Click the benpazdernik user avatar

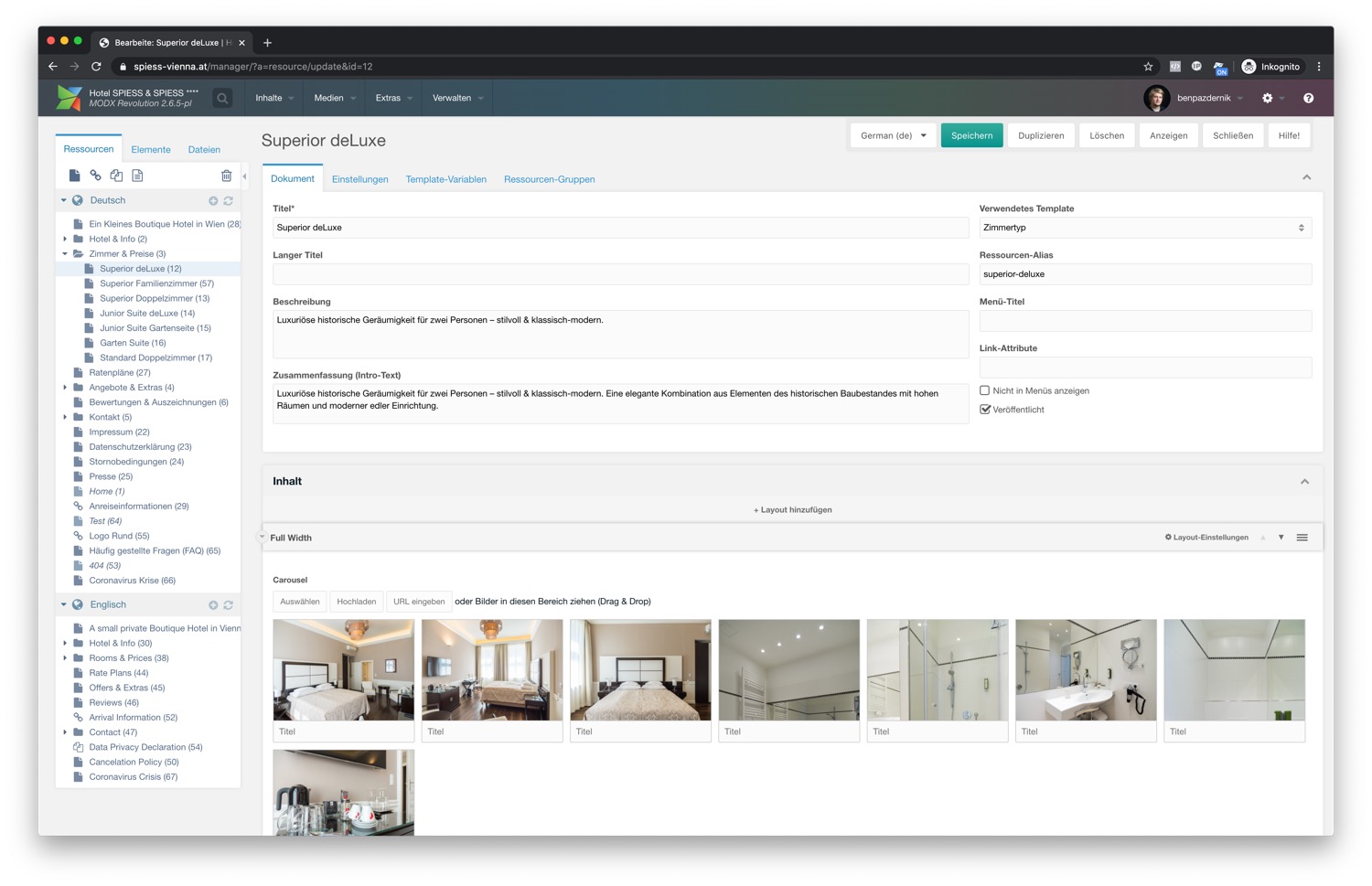(1156, 98)
